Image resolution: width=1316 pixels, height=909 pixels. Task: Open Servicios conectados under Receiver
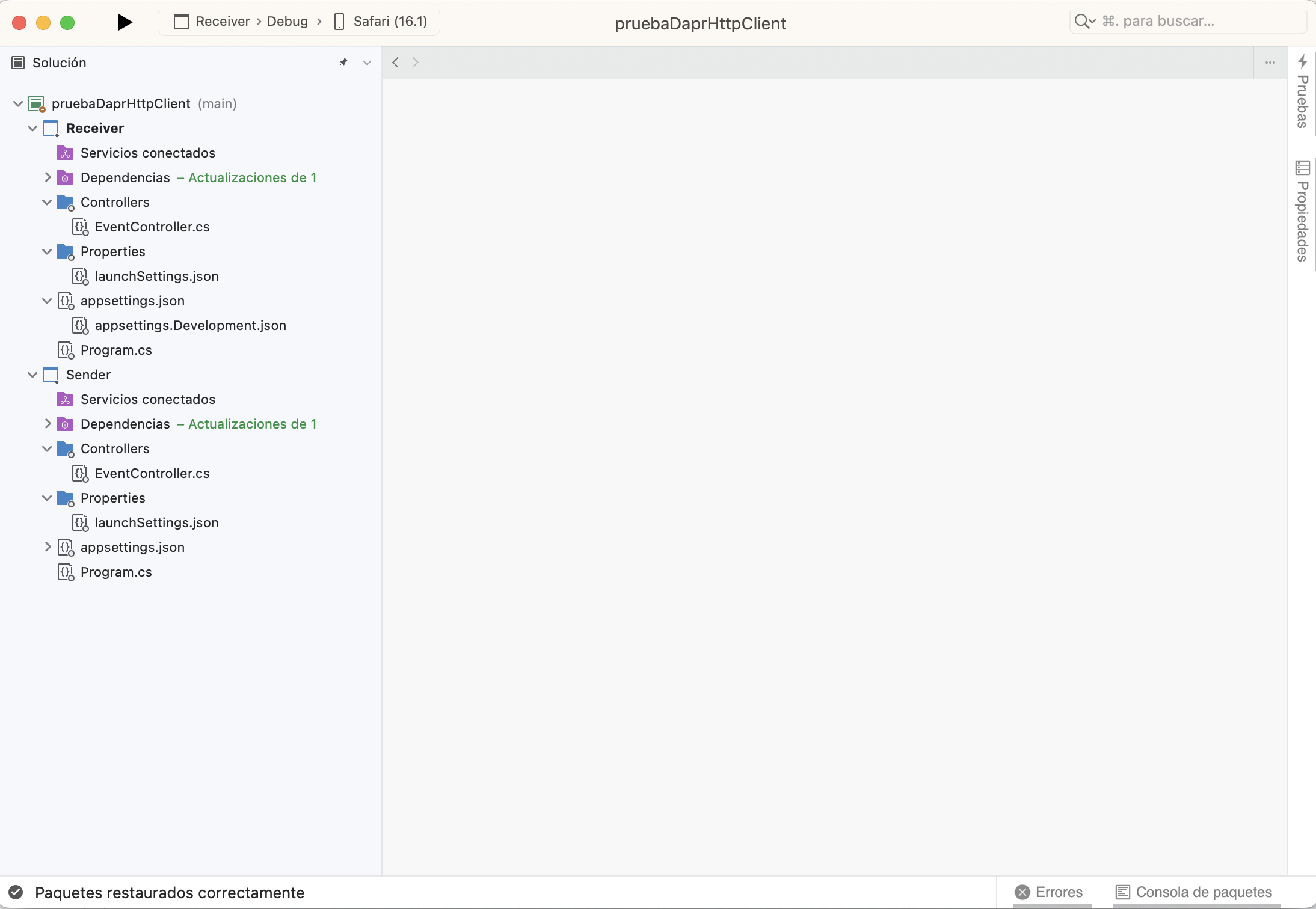pos(147,153)
